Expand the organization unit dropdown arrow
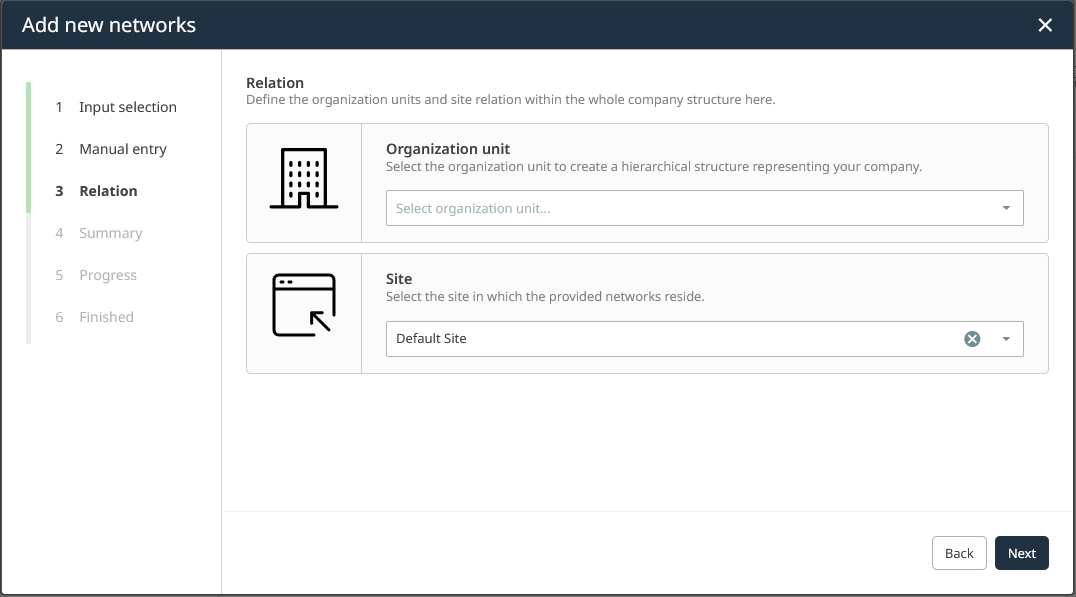 coord(1006,208)
